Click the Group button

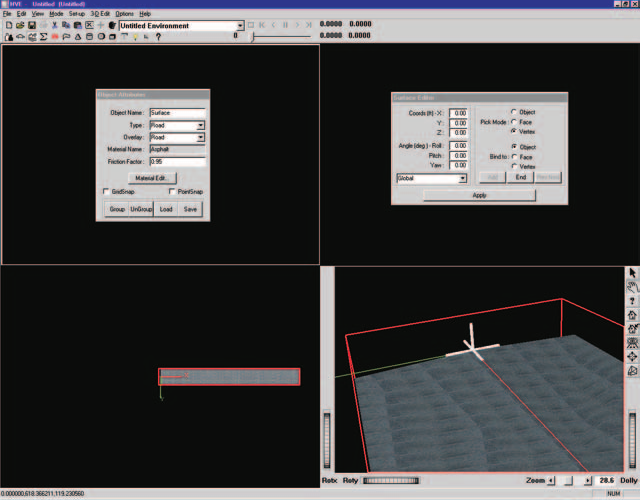(x=117, y=209)
